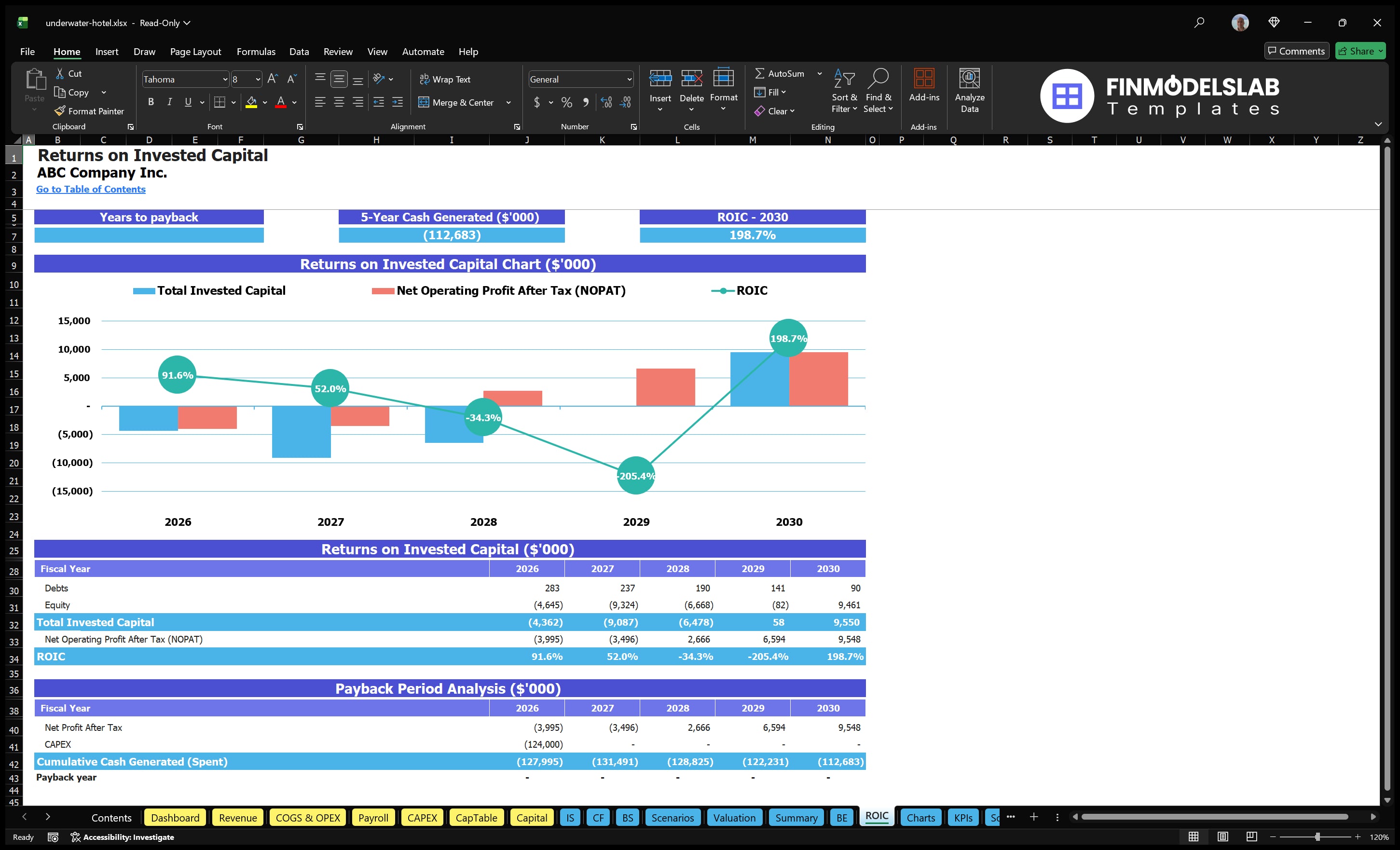The image size is (1400, 850).
Task: Toggle Italic formatting
Action: tap(169, 102)
